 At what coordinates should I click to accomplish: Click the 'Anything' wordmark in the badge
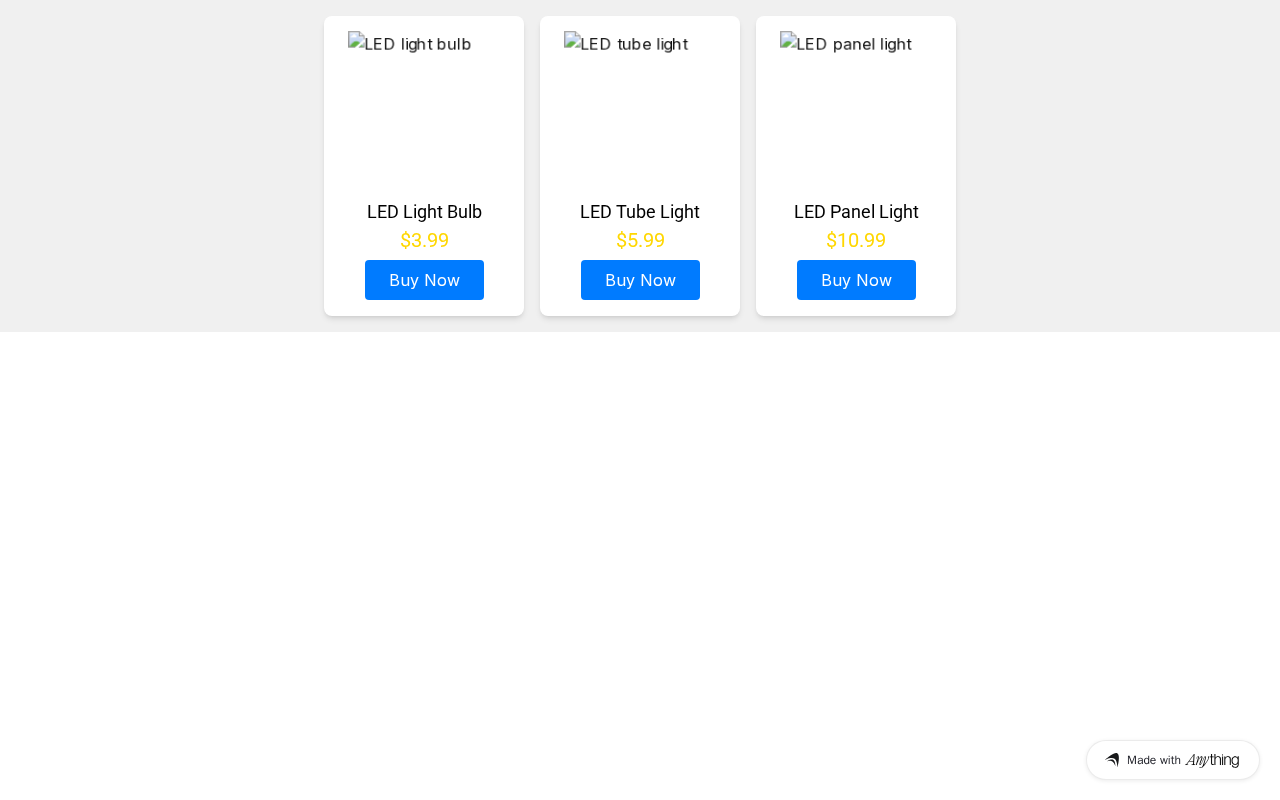point(1212,760)
